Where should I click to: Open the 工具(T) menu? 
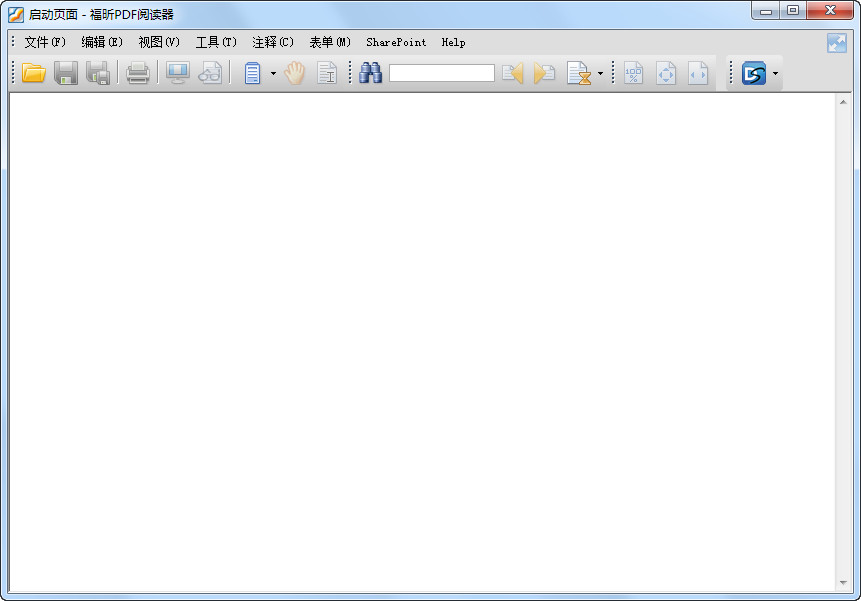click(x=216, y=42)
